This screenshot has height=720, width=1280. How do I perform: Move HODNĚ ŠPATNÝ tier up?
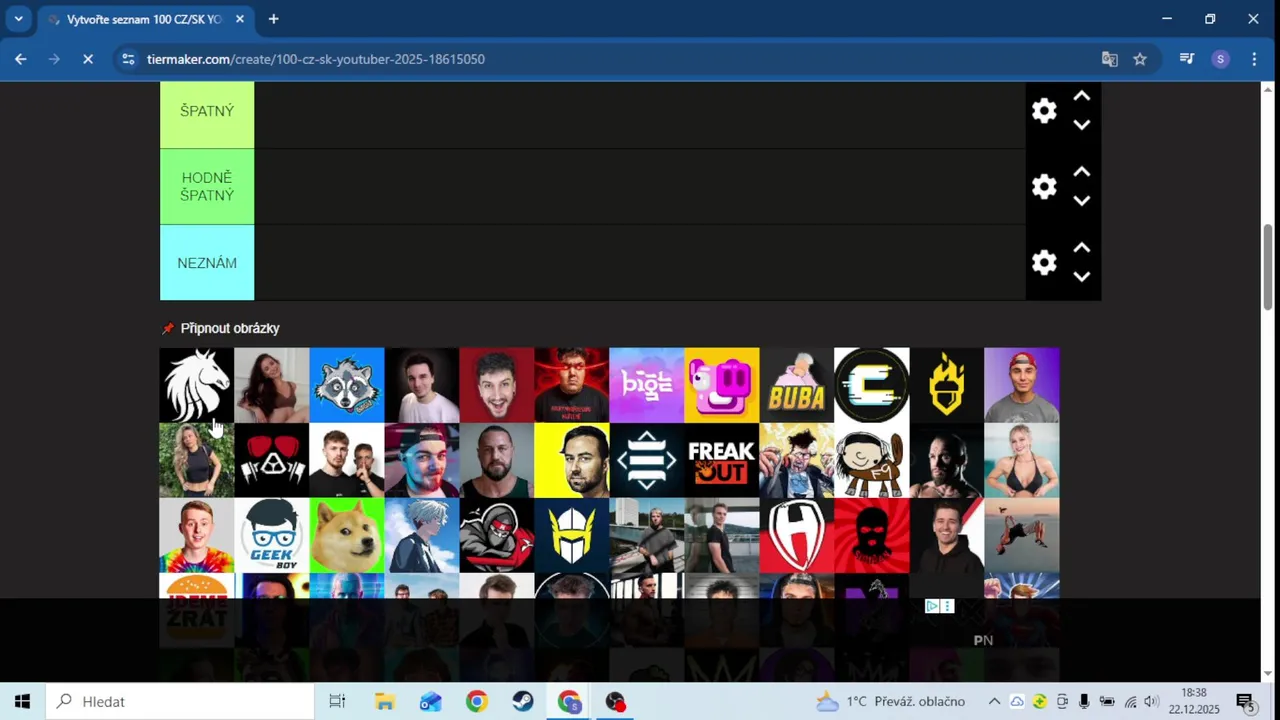(x=1081, y=173)
